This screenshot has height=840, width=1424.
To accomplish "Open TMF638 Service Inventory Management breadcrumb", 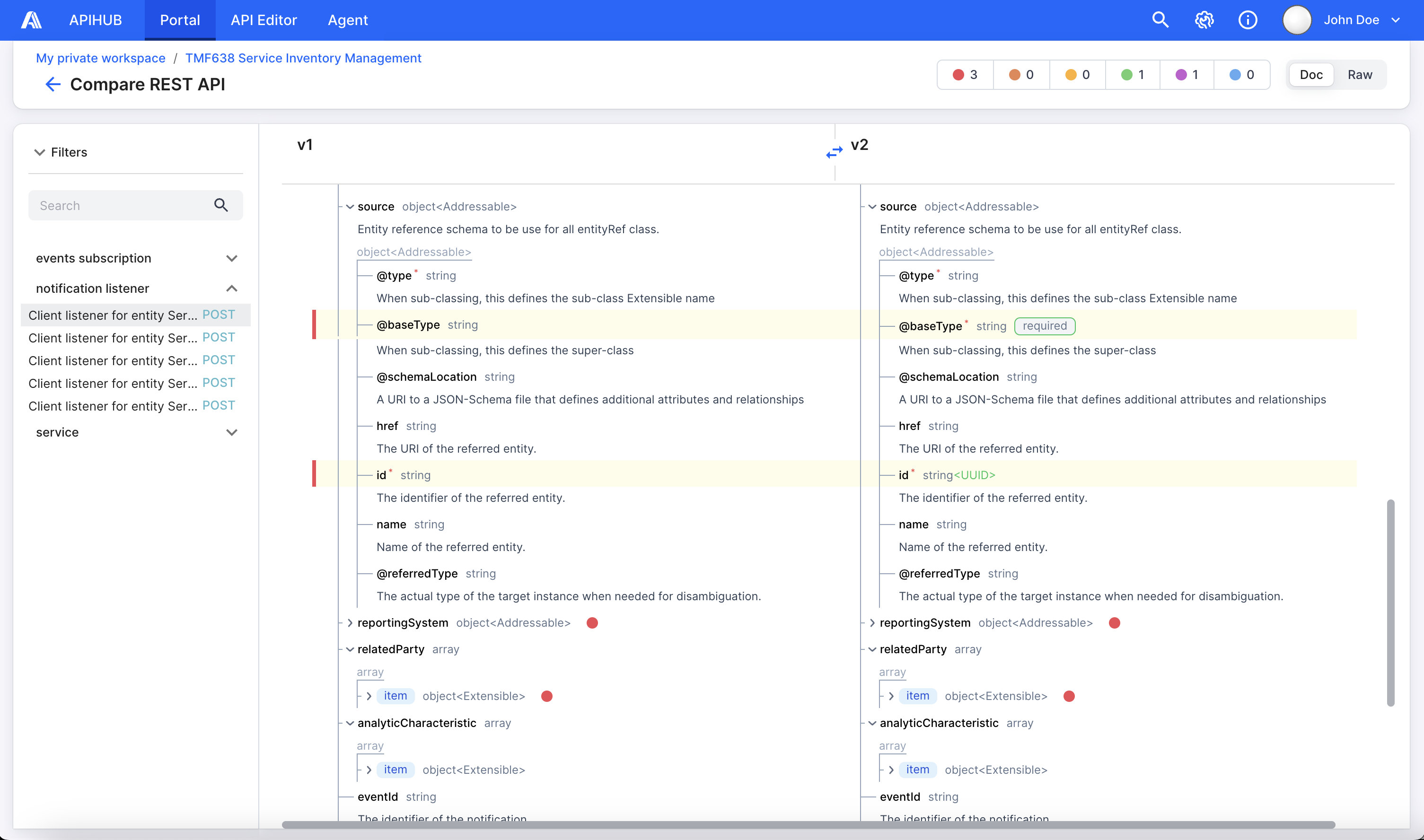I will point(303,58).
